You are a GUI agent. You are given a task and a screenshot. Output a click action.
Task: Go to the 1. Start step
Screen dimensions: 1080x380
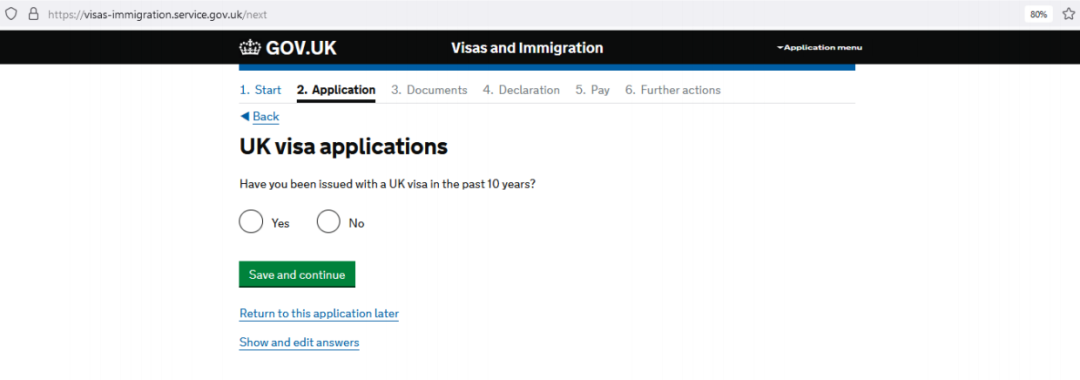tap(260, 90)
